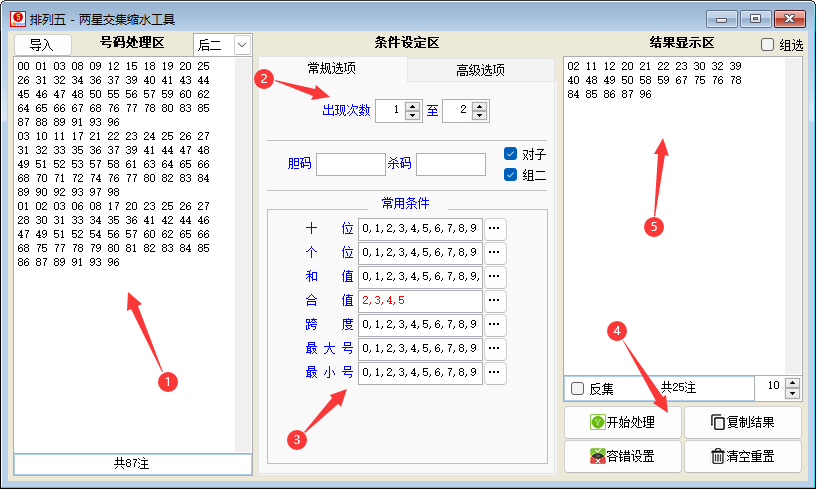Click into the 杀码 input field
Viewport: 817px width, 490px height.
[450, 164]
